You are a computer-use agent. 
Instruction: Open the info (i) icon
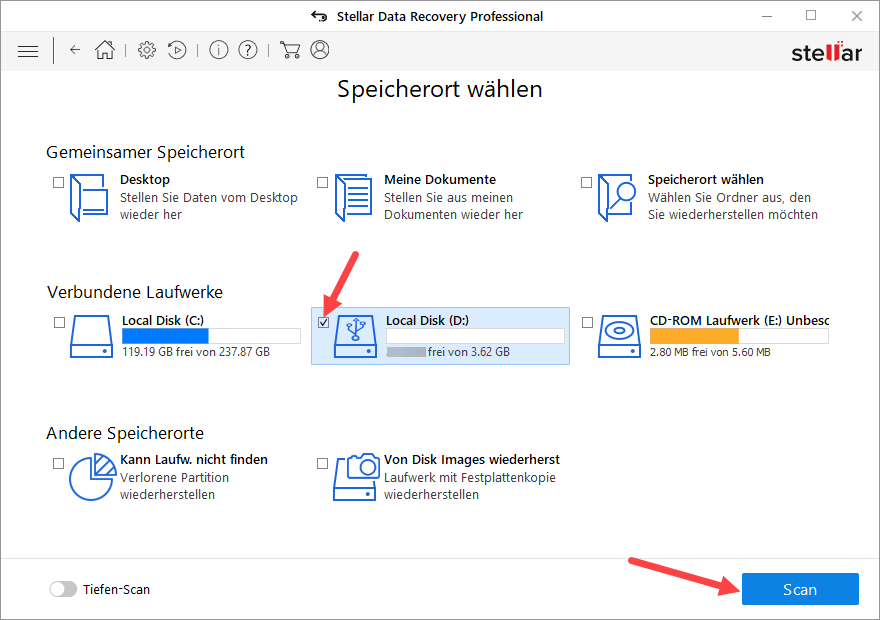coord(219,50)
